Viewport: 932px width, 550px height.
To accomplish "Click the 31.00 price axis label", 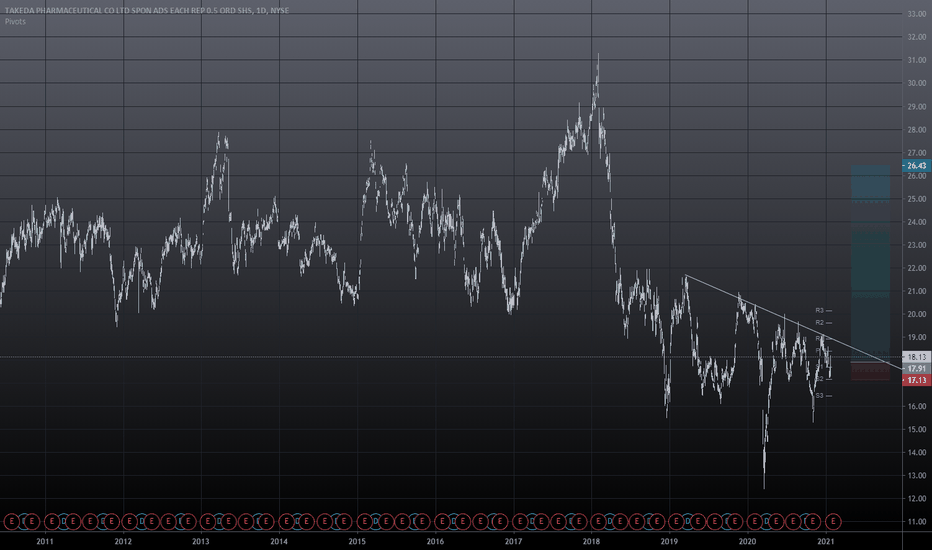I will 917,60.
